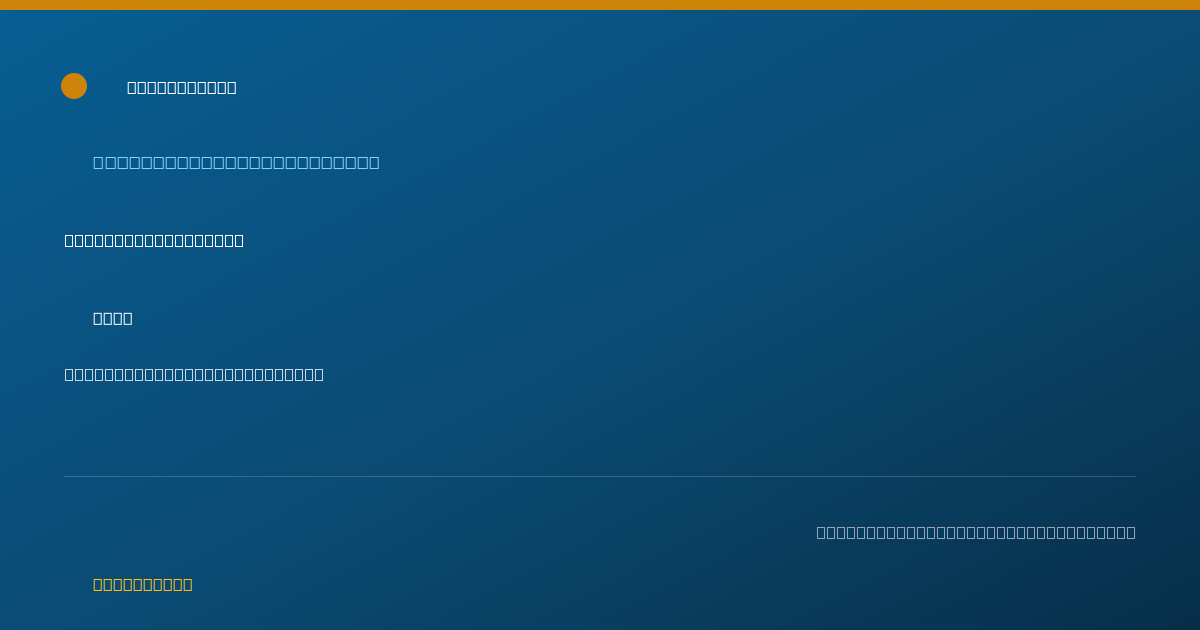Open the yellow link at bottom left
The height and width of the screenshot is (630, 1200).
pos(143,584)
